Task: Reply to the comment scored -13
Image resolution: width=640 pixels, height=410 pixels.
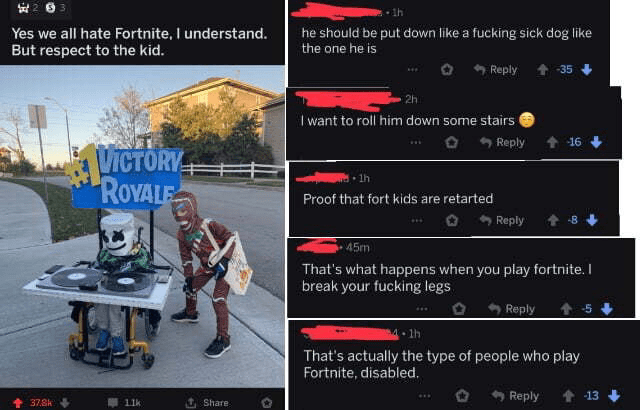Action: click(516, 396)
